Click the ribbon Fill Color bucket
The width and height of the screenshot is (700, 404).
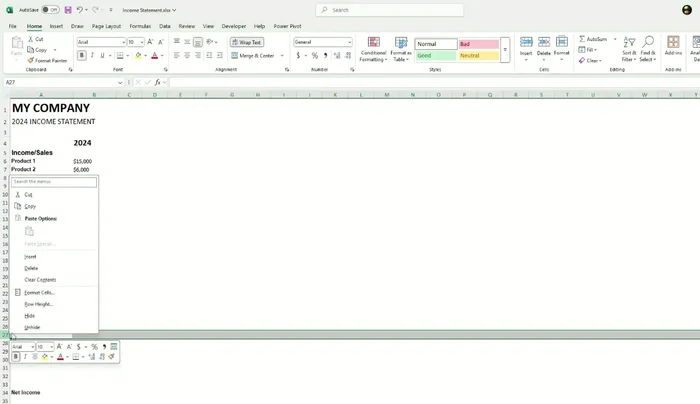click(138, 55)
